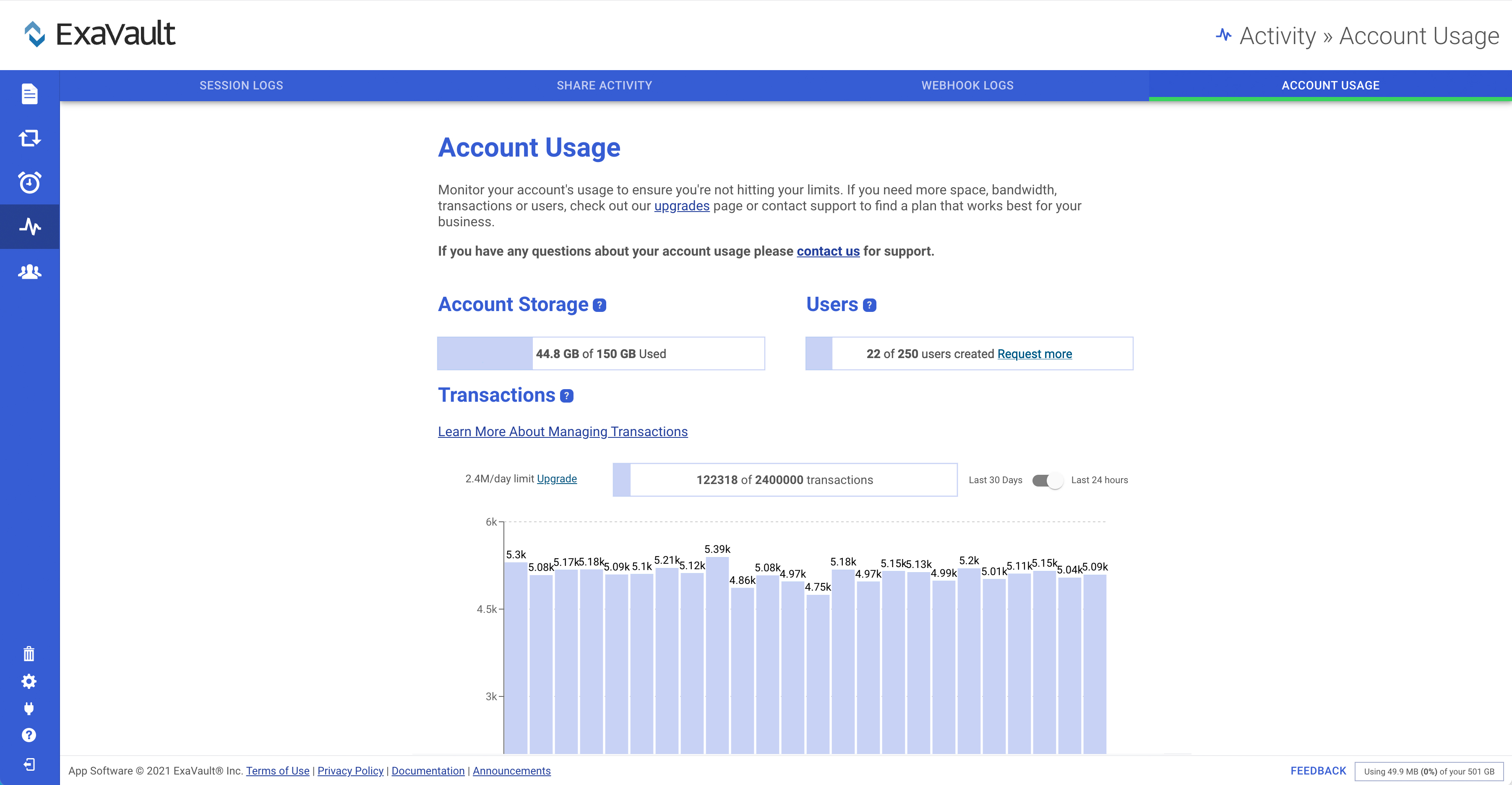Screen dimensions: 1512x785
Task: Switch to the Session Logs tab
Action: click(241, 86)
